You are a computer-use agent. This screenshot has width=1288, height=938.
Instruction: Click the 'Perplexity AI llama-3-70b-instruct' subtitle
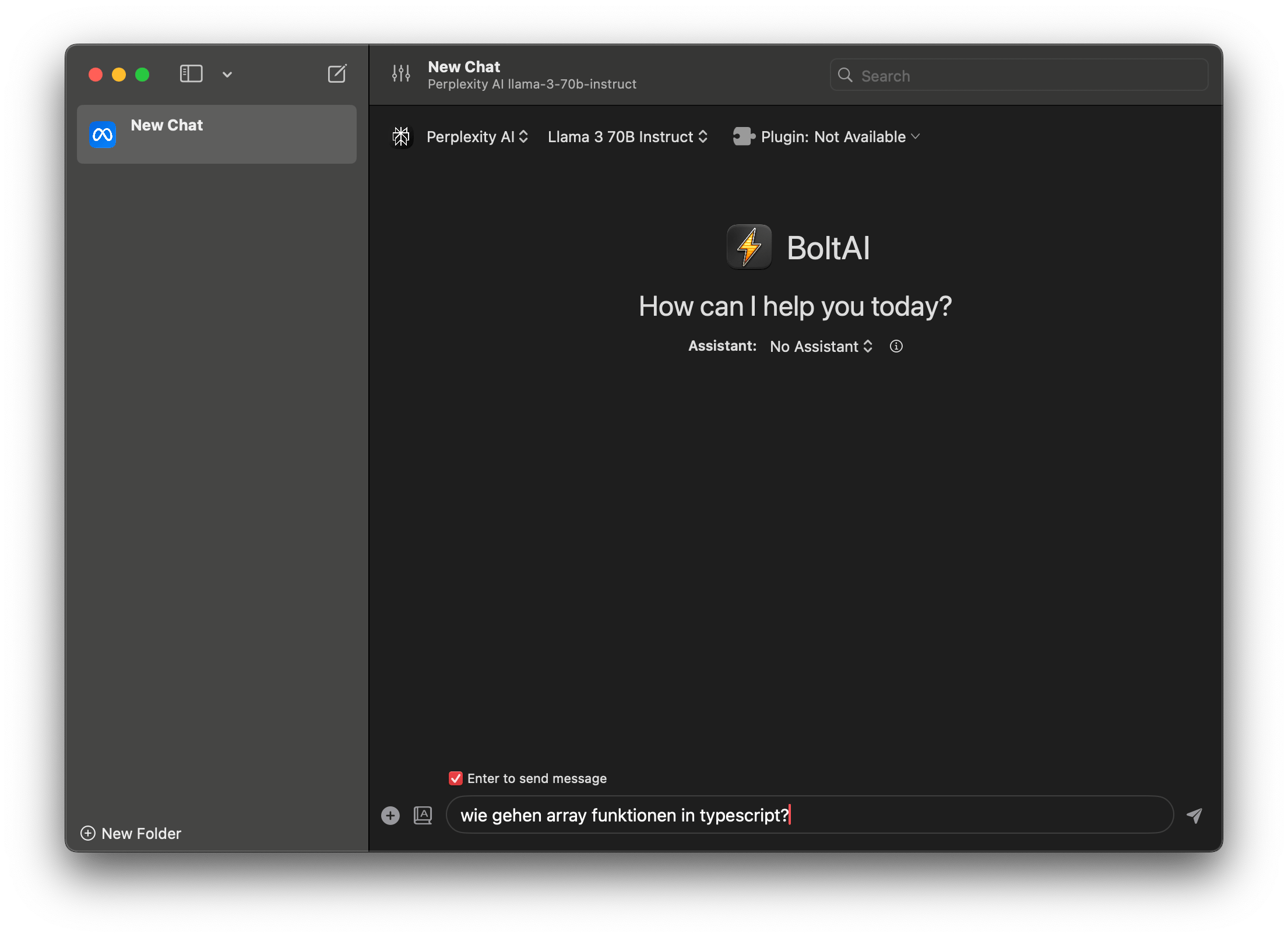(532, 84)
